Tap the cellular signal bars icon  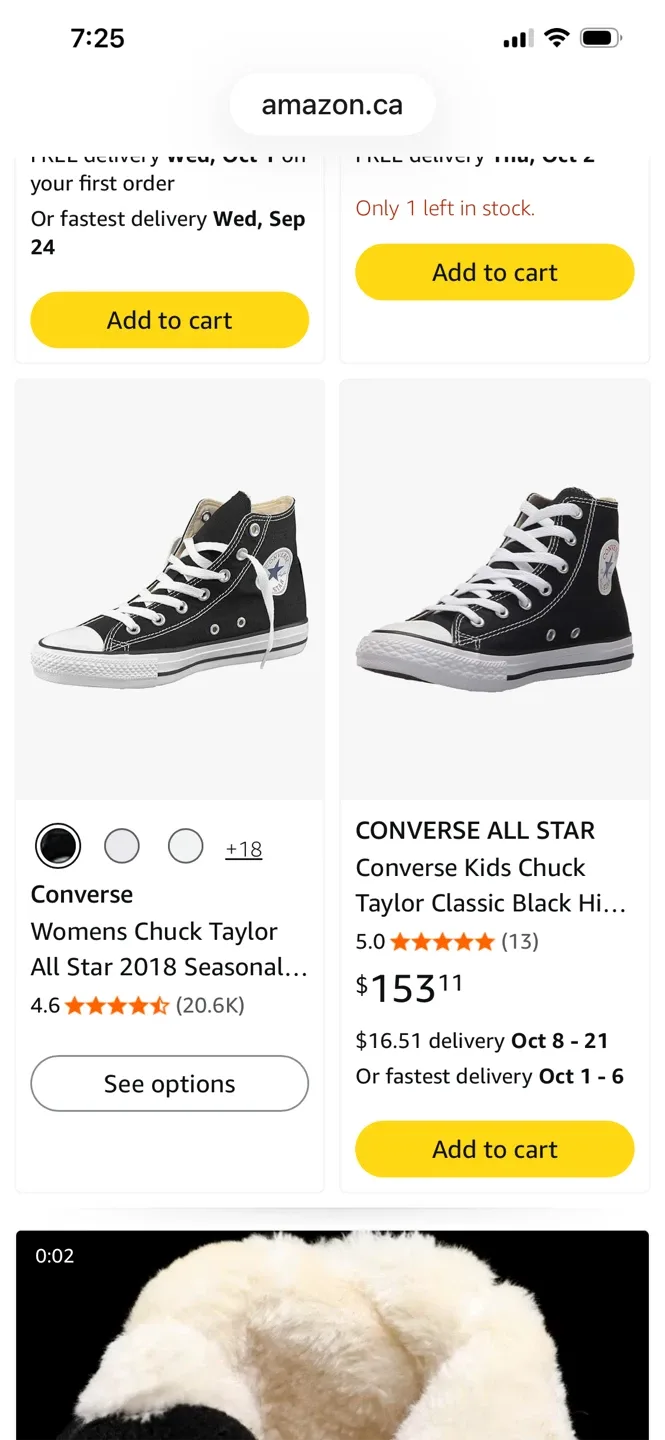(x=516, y=37)
